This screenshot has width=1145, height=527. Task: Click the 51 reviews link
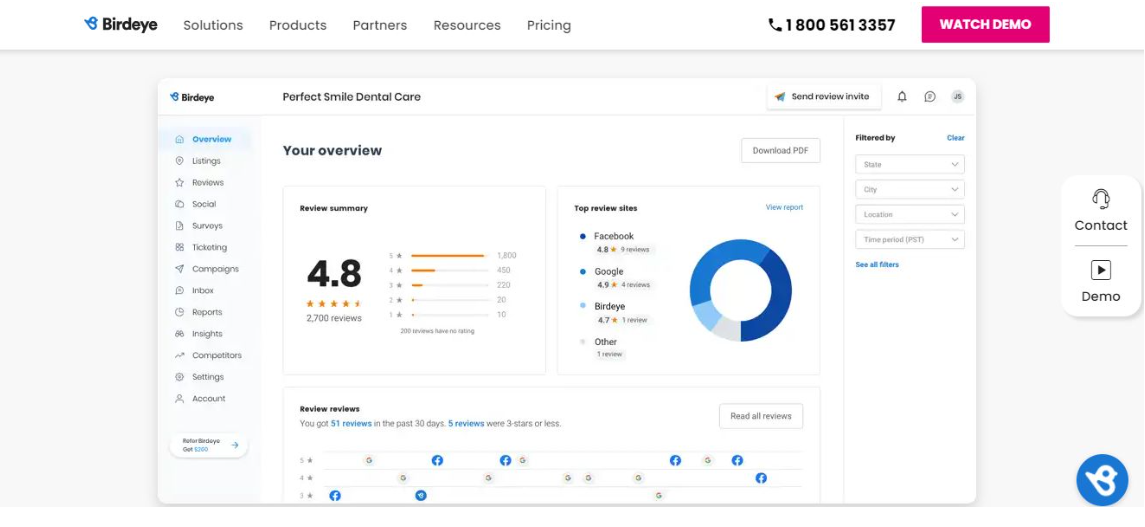click(351, 423)
